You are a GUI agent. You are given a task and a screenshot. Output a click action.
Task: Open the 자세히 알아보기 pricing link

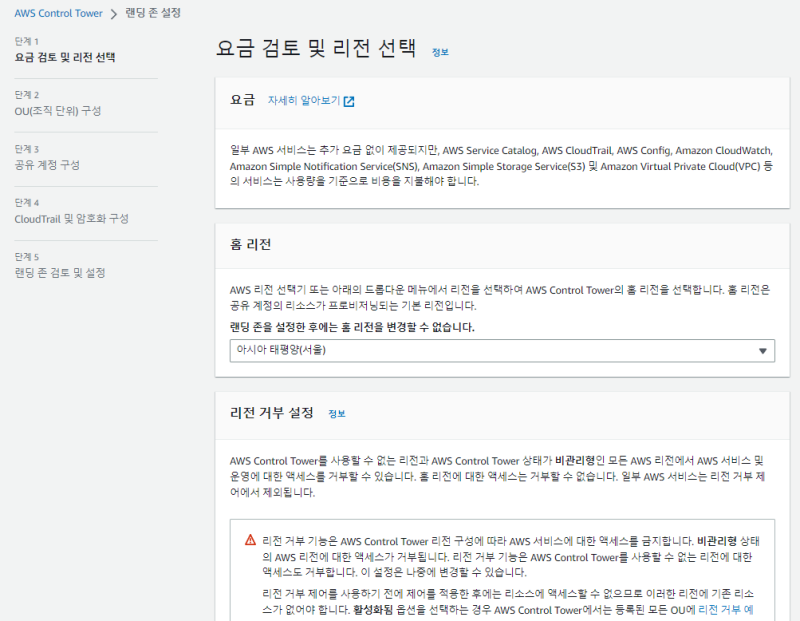303,101
